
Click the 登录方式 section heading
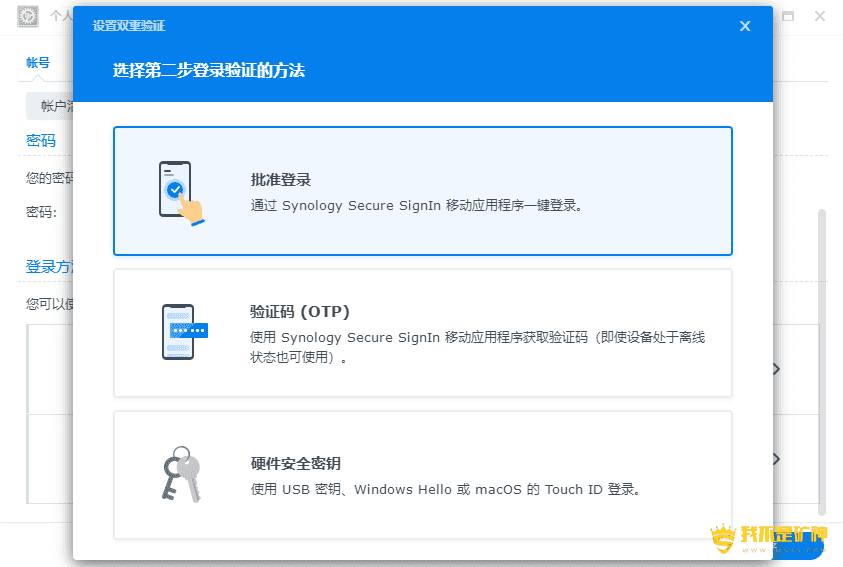point(50,267)
